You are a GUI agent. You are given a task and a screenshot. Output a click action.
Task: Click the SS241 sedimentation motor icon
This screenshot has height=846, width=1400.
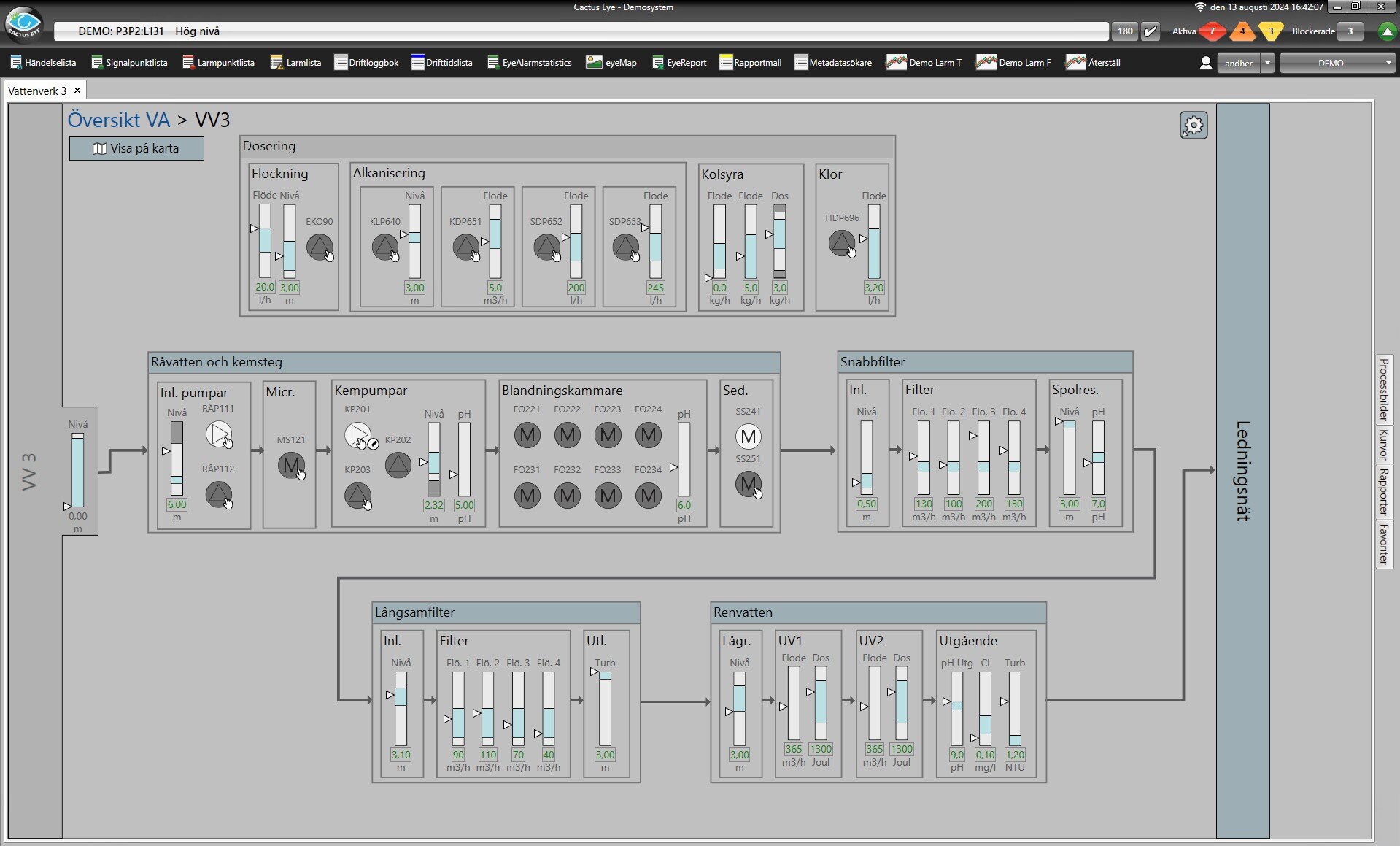748,437
